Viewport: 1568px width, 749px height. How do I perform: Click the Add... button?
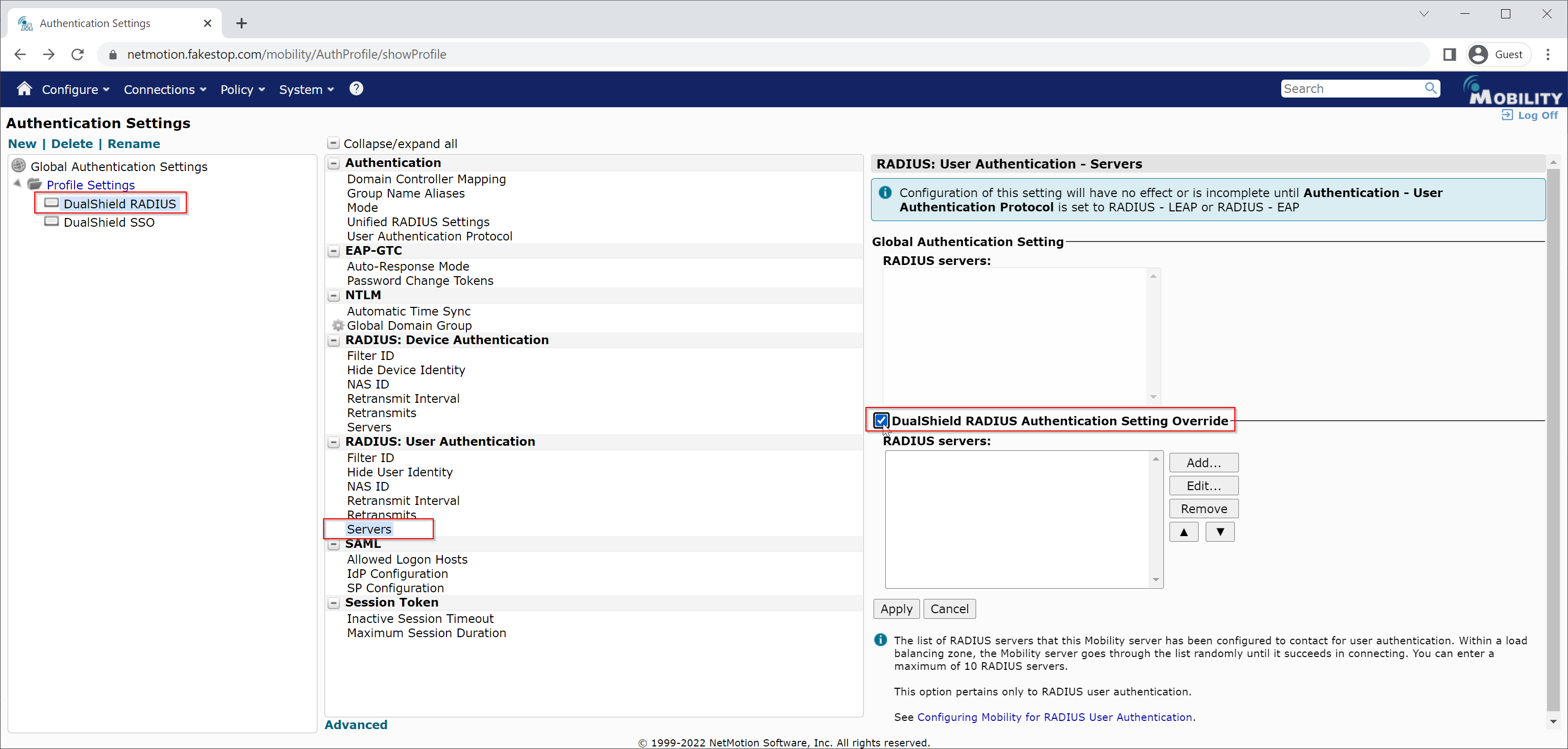1203,463
